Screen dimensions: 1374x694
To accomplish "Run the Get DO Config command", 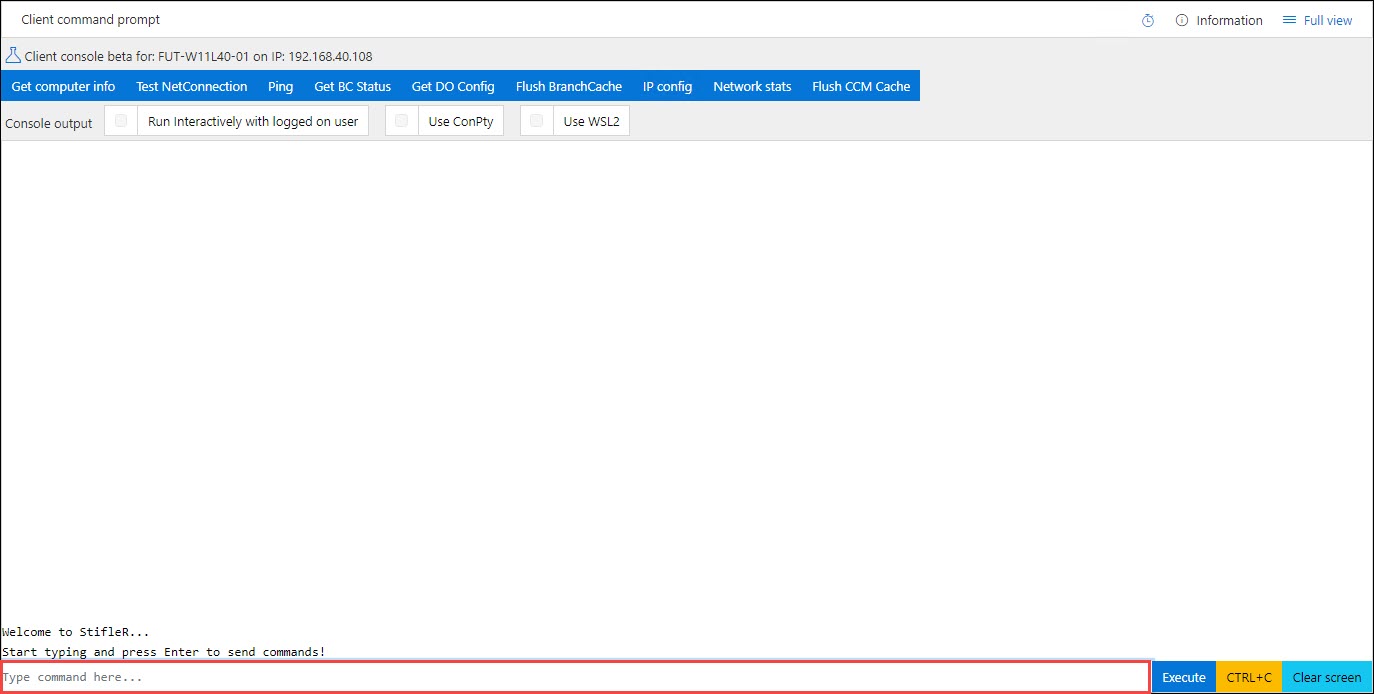I will (453, 86).
